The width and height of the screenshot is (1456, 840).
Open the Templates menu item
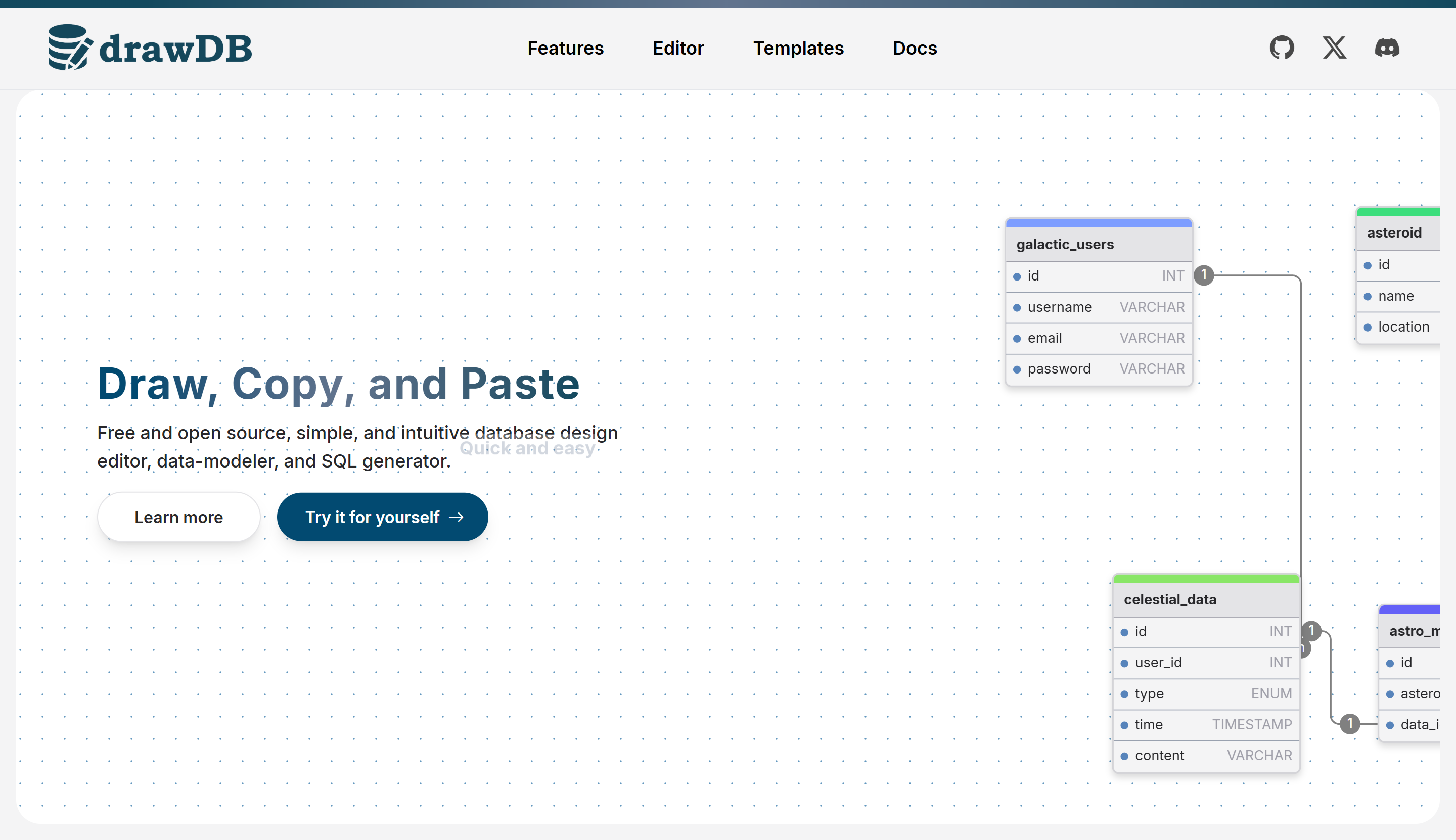798,49
